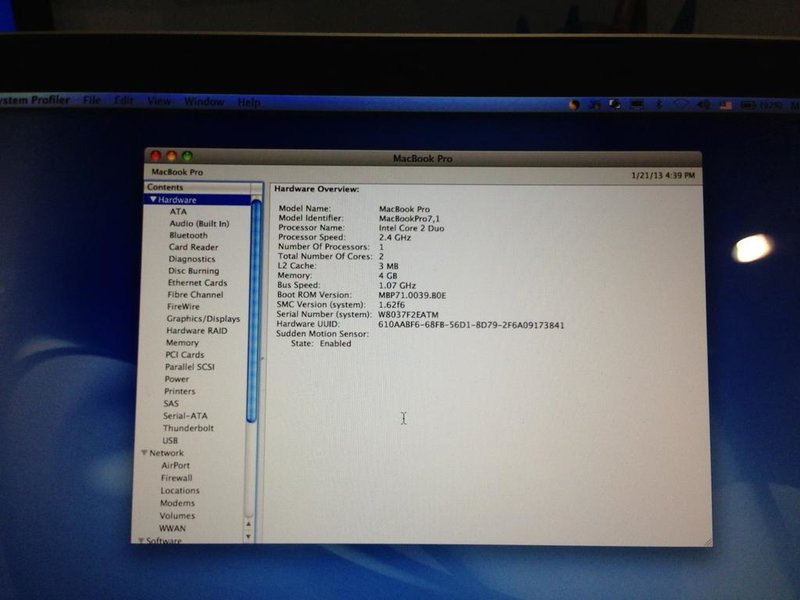Collapse the Hardware disclosure triangle
Image resolution: width=800 pixels, height=600 pixels.
[x=153, y=199]
